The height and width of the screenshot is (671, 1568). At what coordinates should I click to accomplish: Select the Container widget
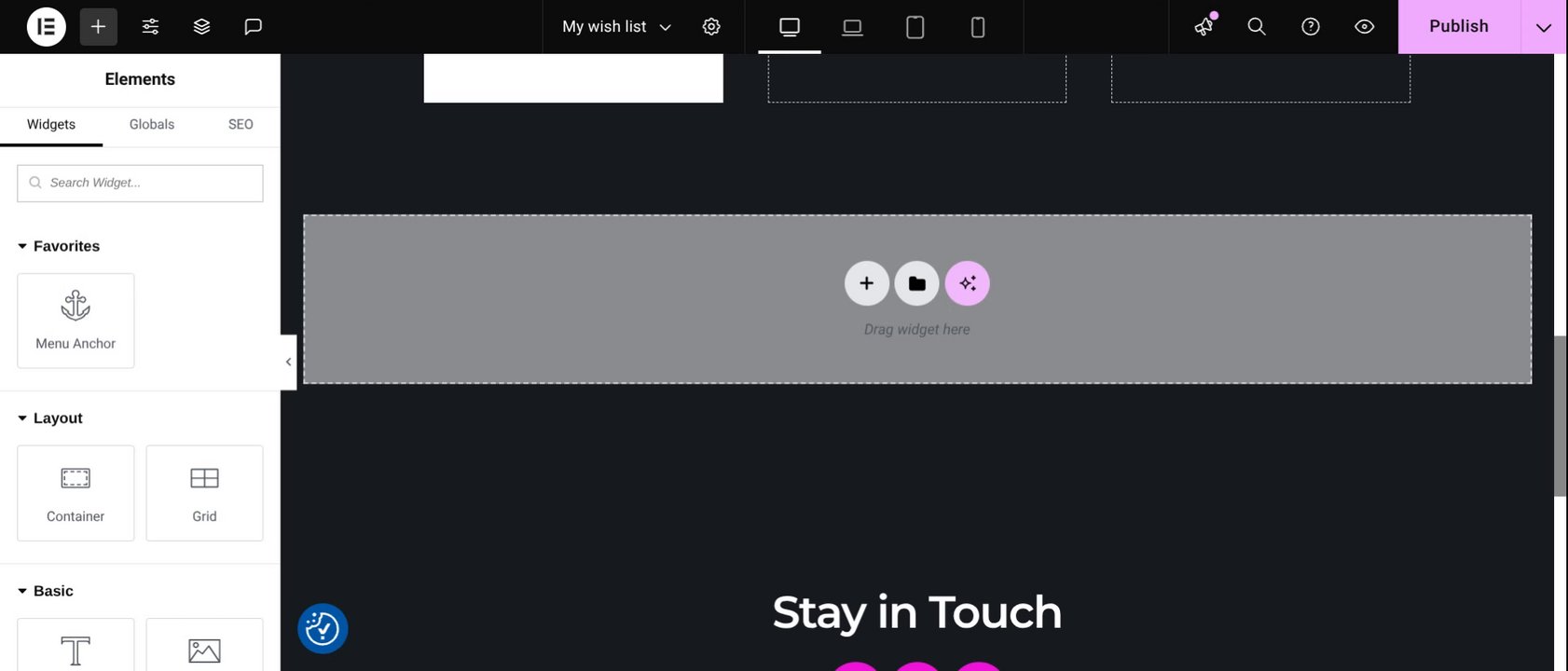tap(76, 493)
